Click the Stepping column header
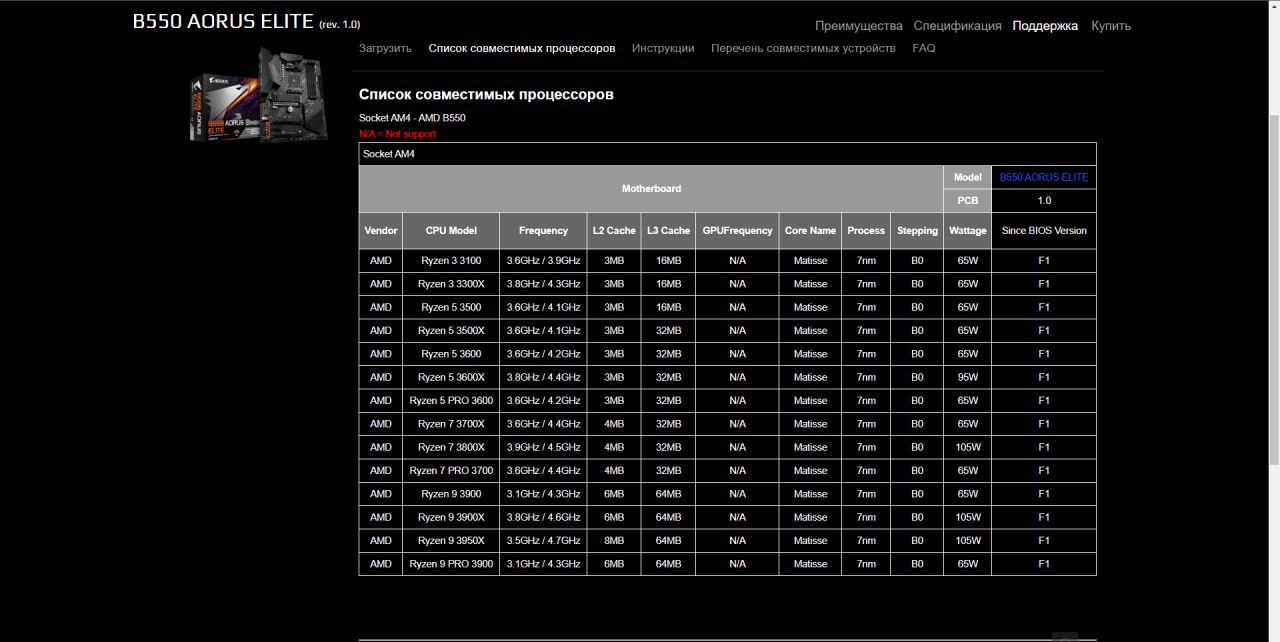Screen dimensions: 1280x642 (x=917, y=230)
